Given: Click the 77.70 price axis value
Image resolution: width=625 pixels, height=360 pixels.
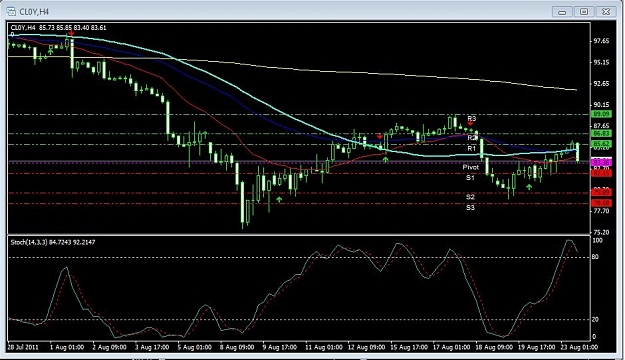Looking at the screenshot, I should pos(601,210).
